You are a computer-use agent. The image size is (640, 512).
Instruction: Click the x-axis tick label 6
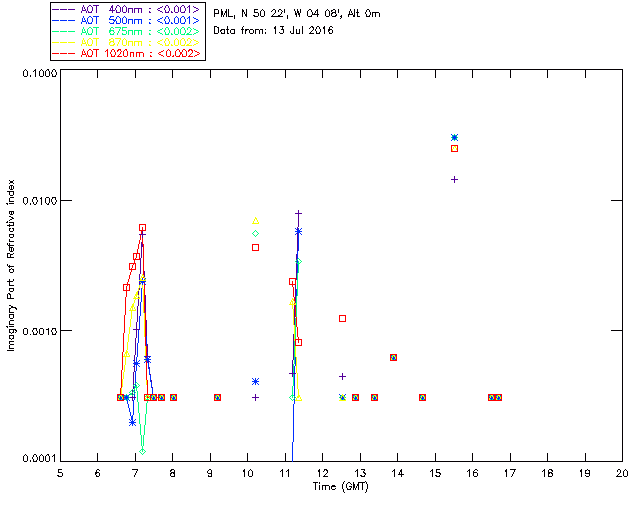tap(98, 473)
